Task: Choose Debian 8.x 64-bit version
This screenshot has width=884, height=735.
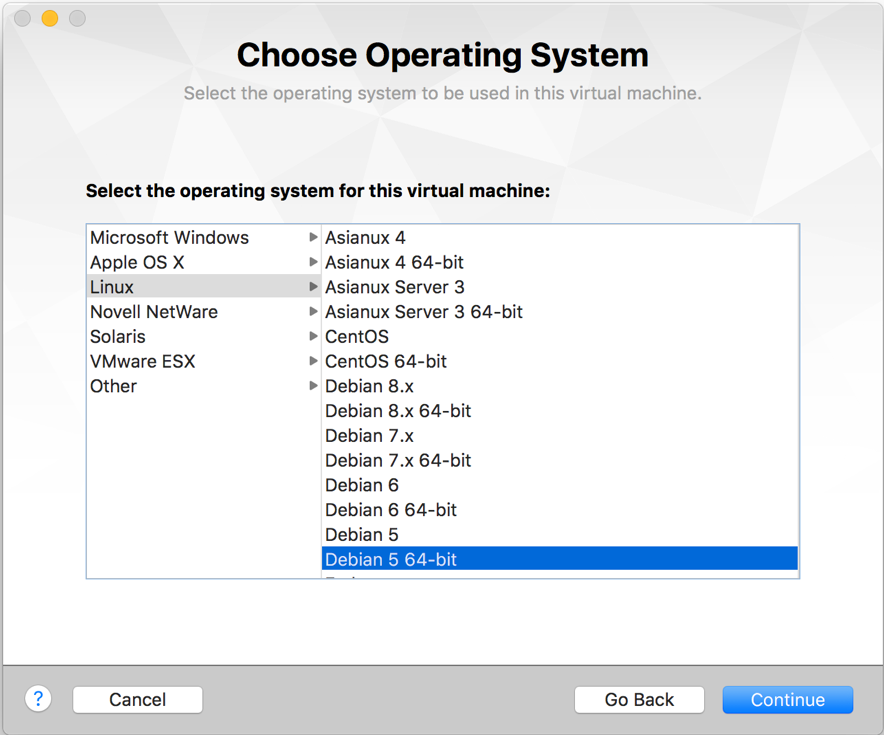Action: [560, 411]
